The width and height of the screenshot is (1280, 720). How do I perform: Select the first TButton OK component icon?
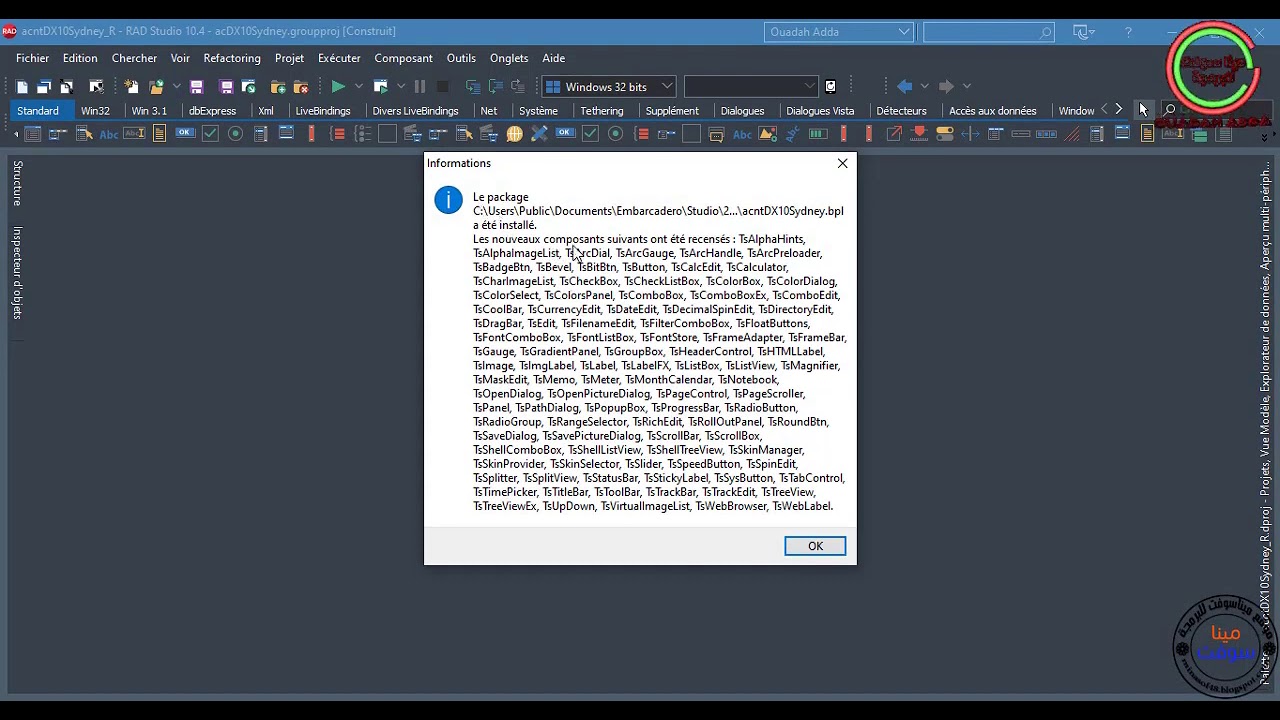pos(185,133)
